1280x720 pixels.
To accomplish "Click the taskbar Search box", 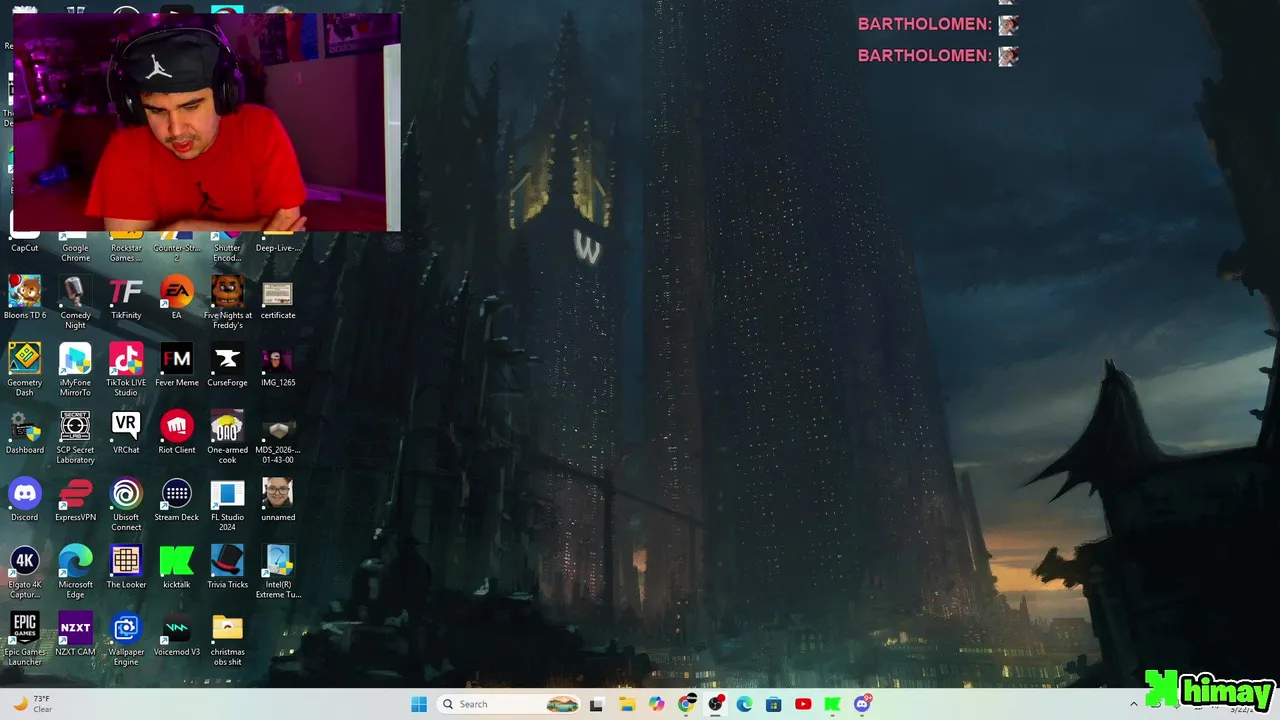I will tap(509, 704).
